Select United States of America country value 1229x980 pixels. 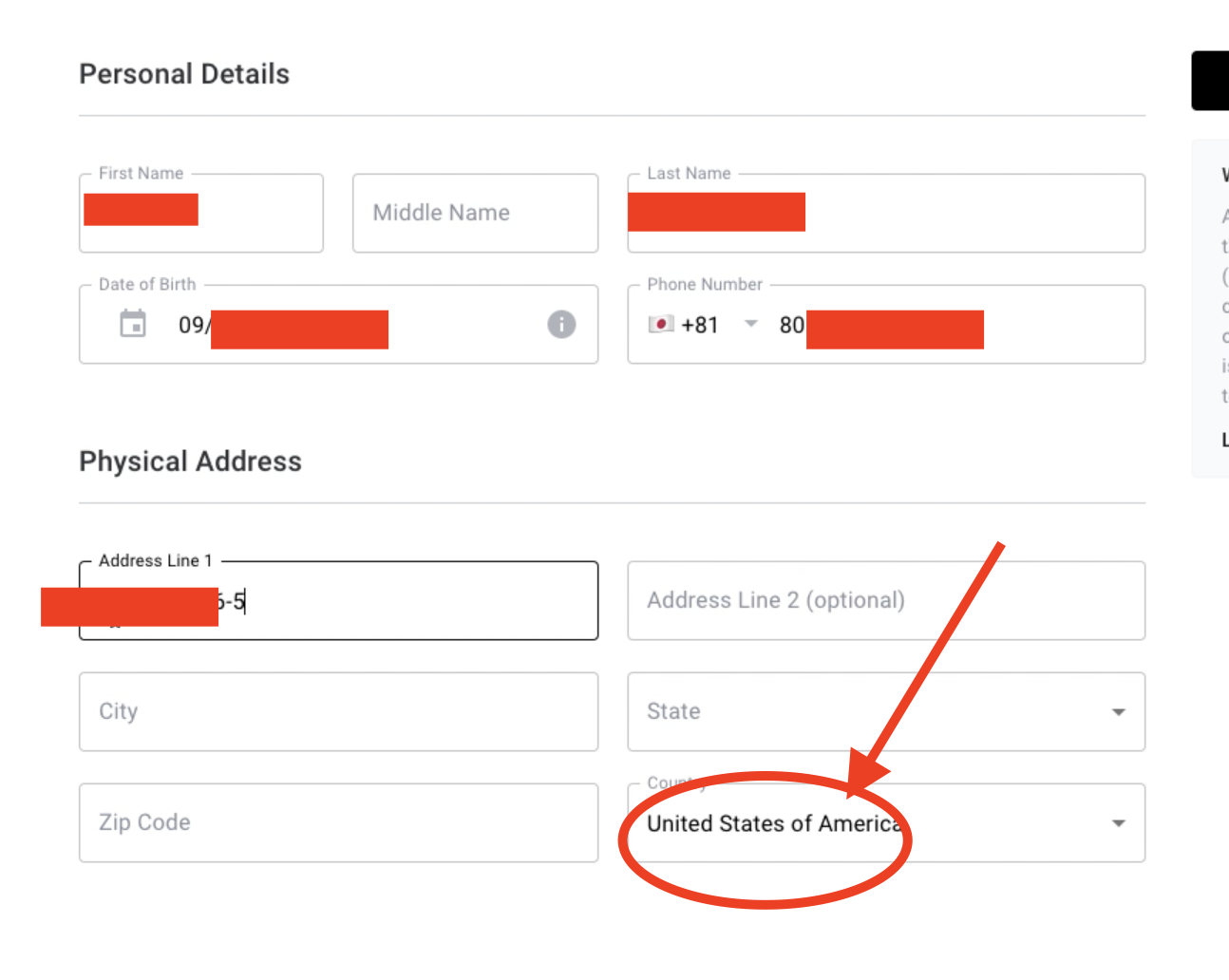(773, 823)
